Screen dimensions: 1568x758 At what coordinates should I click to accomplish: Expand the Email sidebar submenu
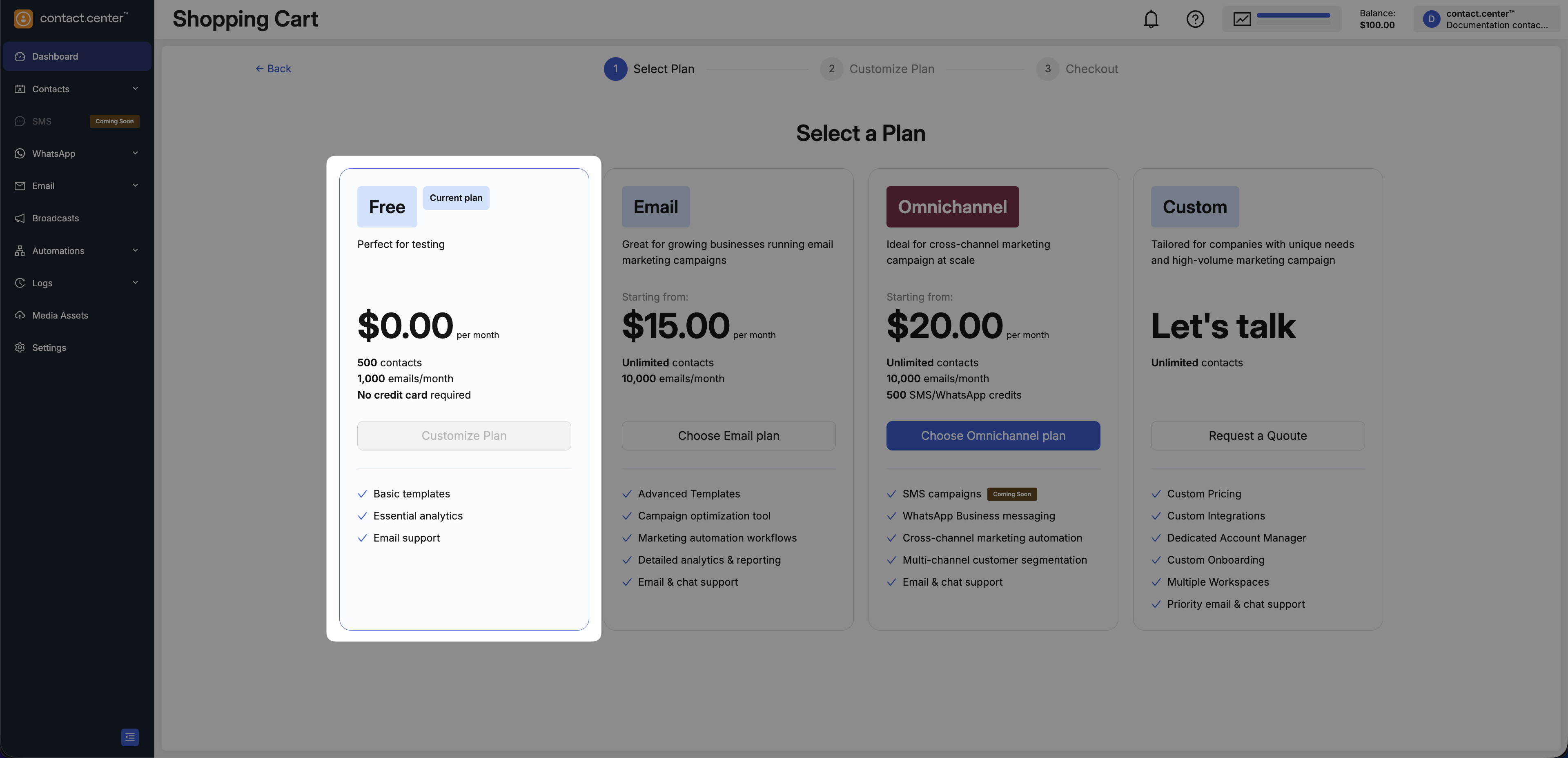pyautogui.click(x=135, y=186)
